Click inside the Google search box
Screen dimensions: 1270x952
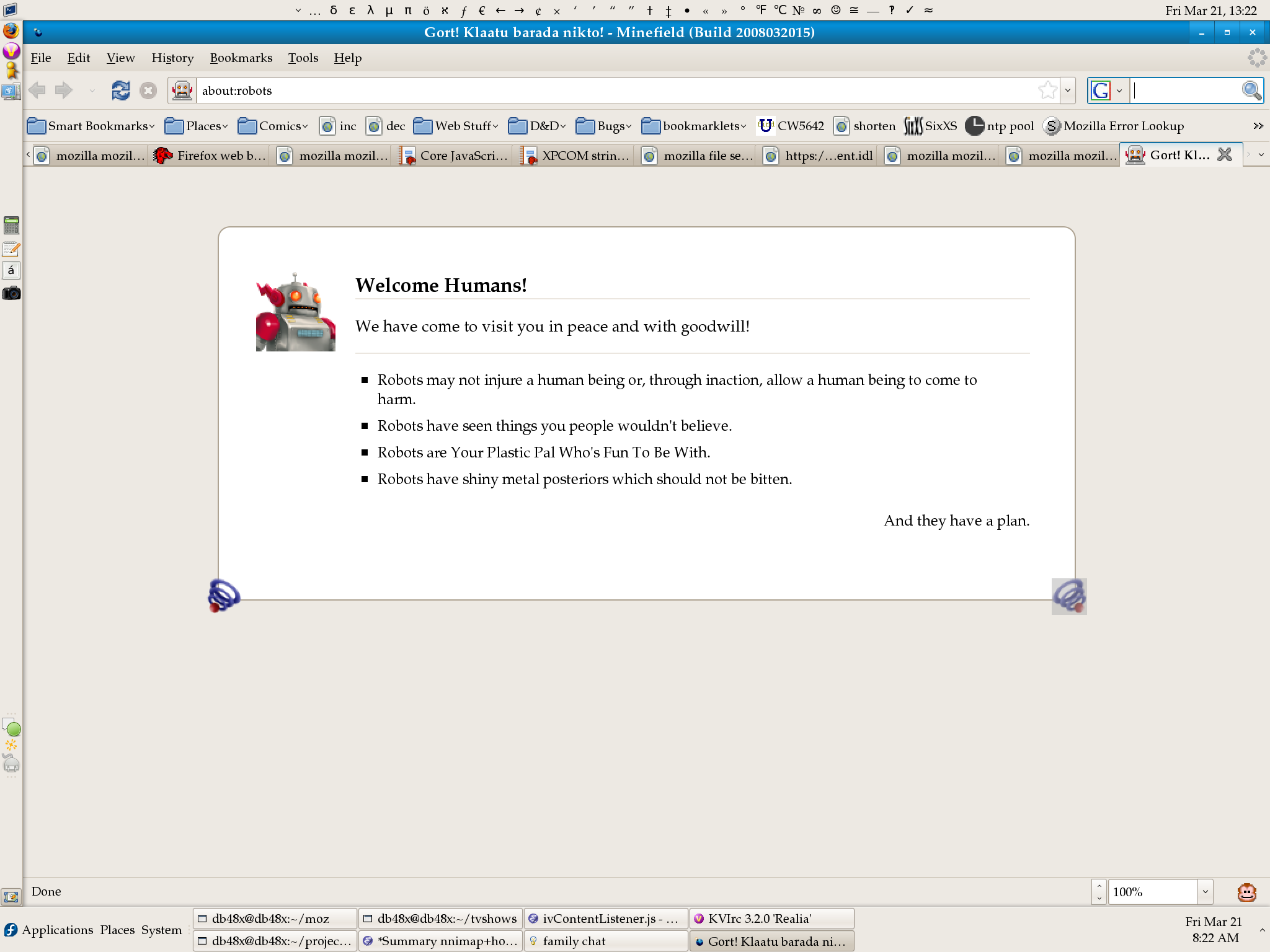[x=1185, y=90]
